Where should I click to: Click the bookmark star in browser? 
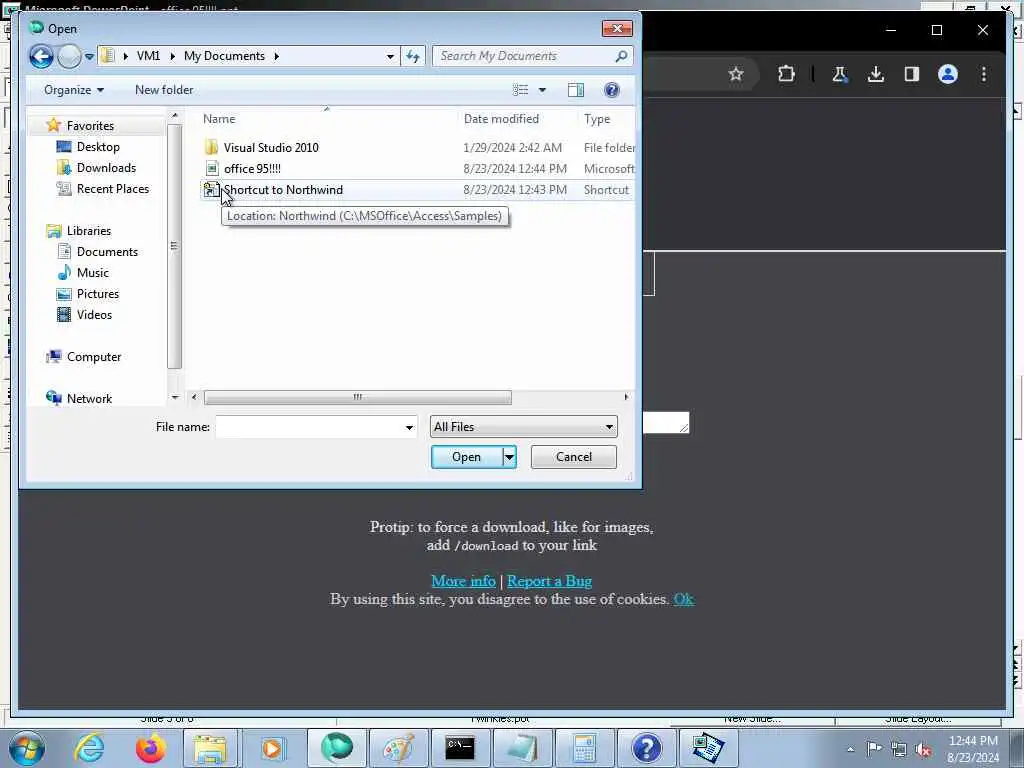tap(736, 74)
